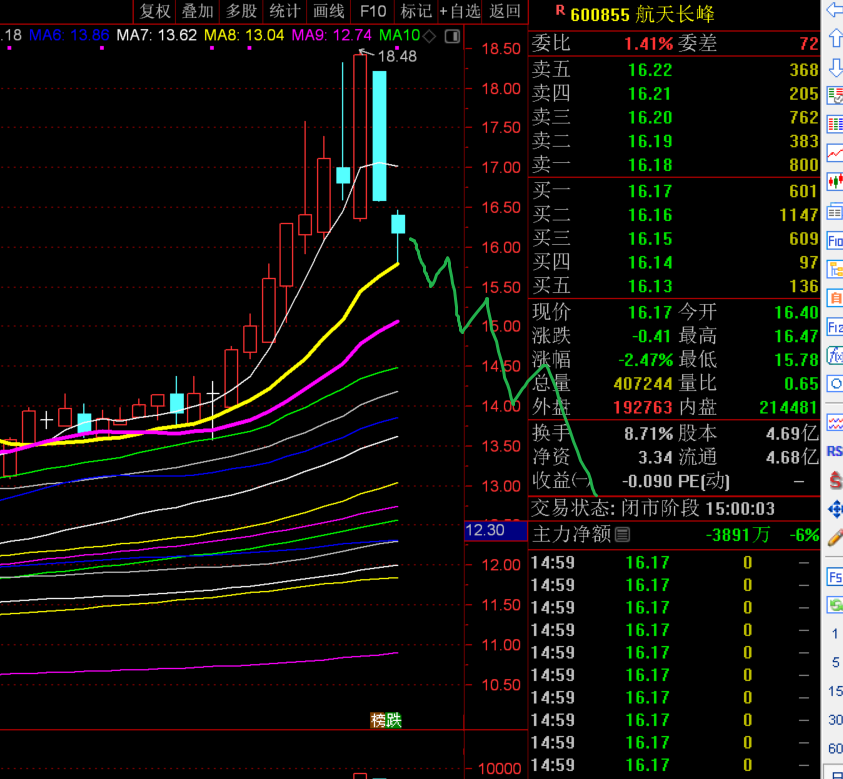Click the 总量 407244 volume value

(x=643, y=384)
